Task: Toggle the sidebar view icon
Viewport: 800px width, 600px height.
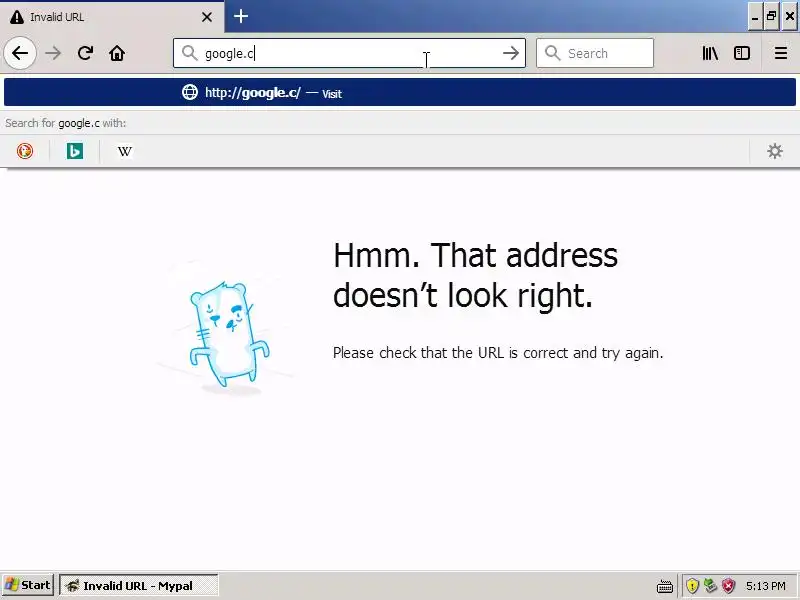Action: 741,53
